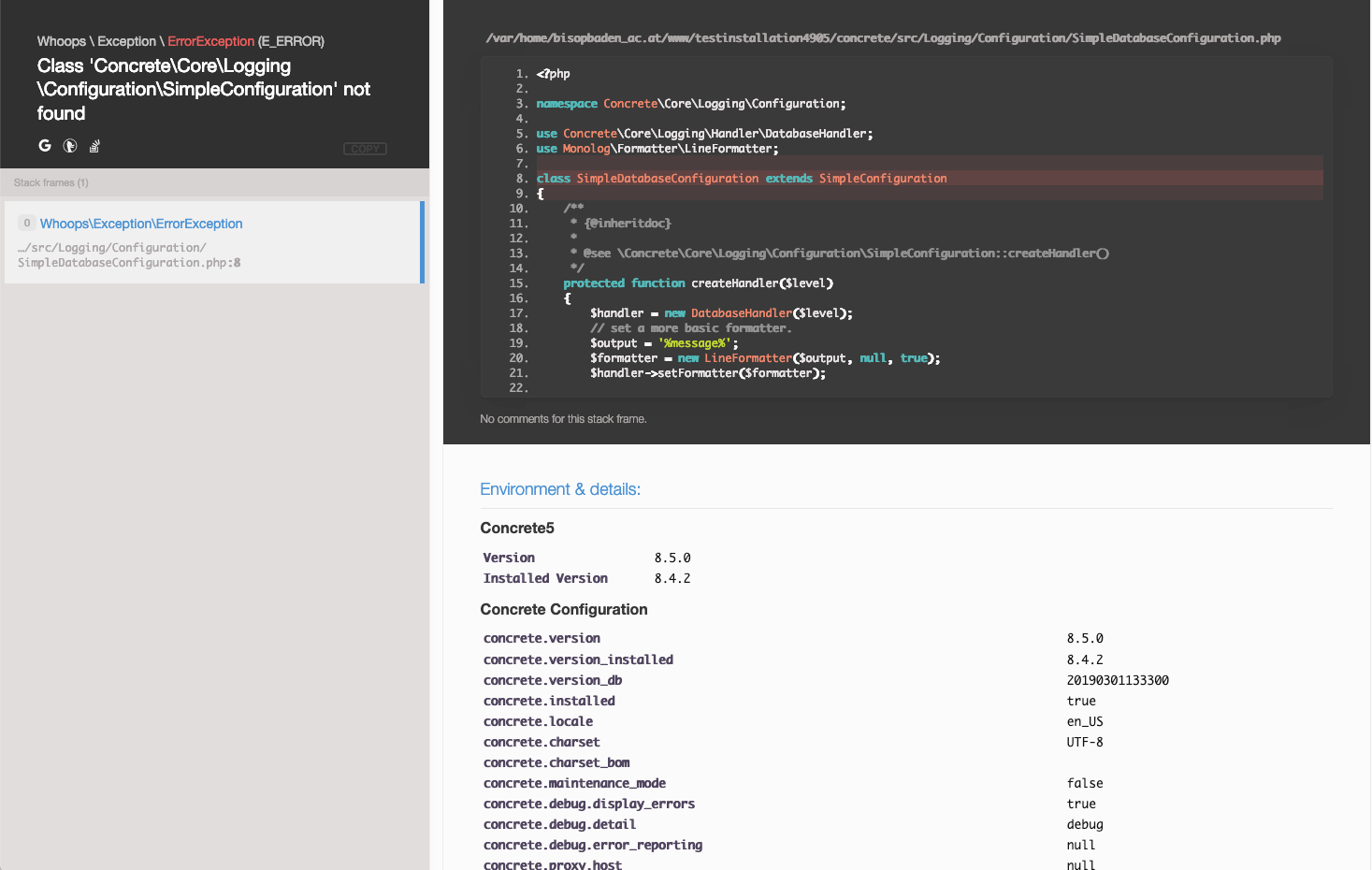Click the "$output = '%message%';" line
1372x870 pixels.
click(664, 343)
